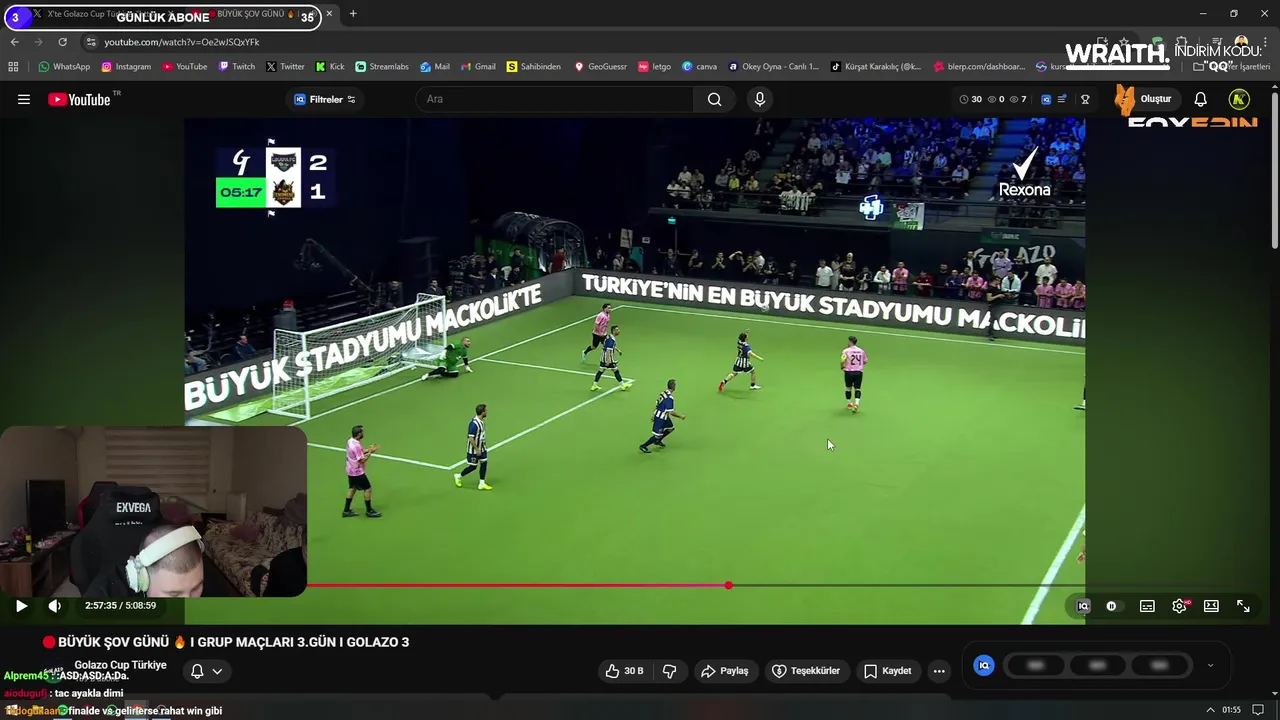
Task: Click the address bar URL
Action: coord(182,42)
